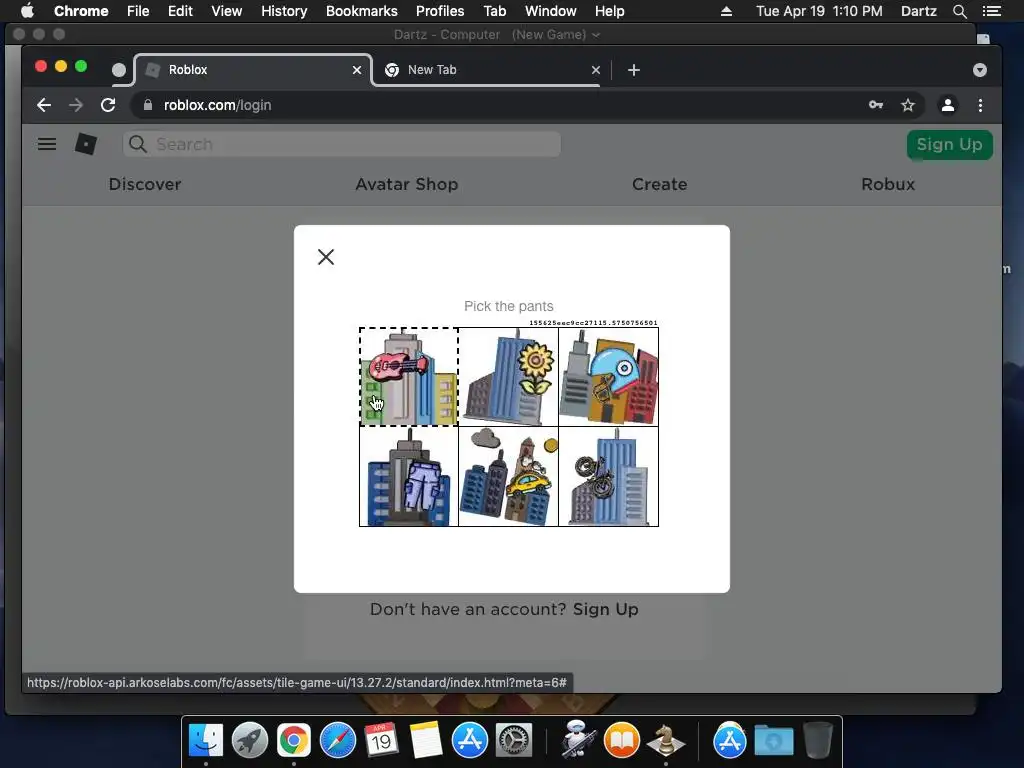Screen dimensions: 1024x768
Task: Open the Edit menu
Action: pyautogui.click(x=180, y=11)
